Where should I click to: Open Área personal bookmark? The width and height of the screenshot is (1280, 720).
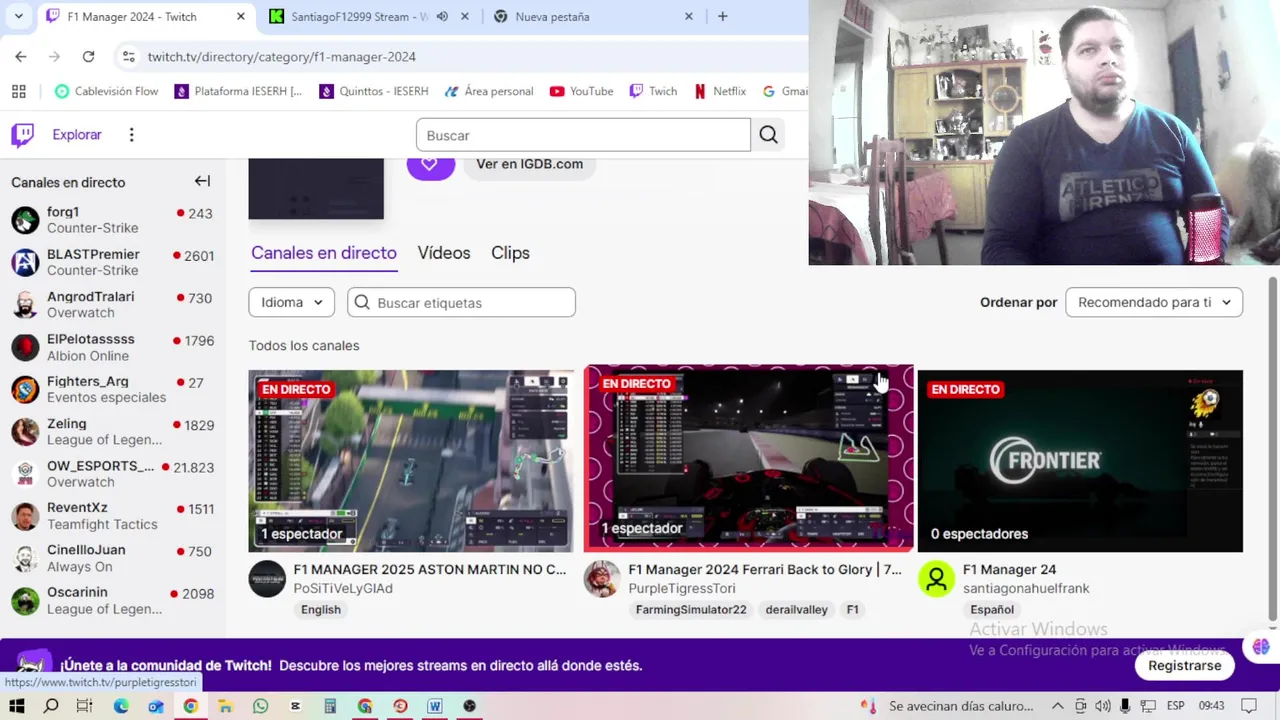click(x=489, y=91)
